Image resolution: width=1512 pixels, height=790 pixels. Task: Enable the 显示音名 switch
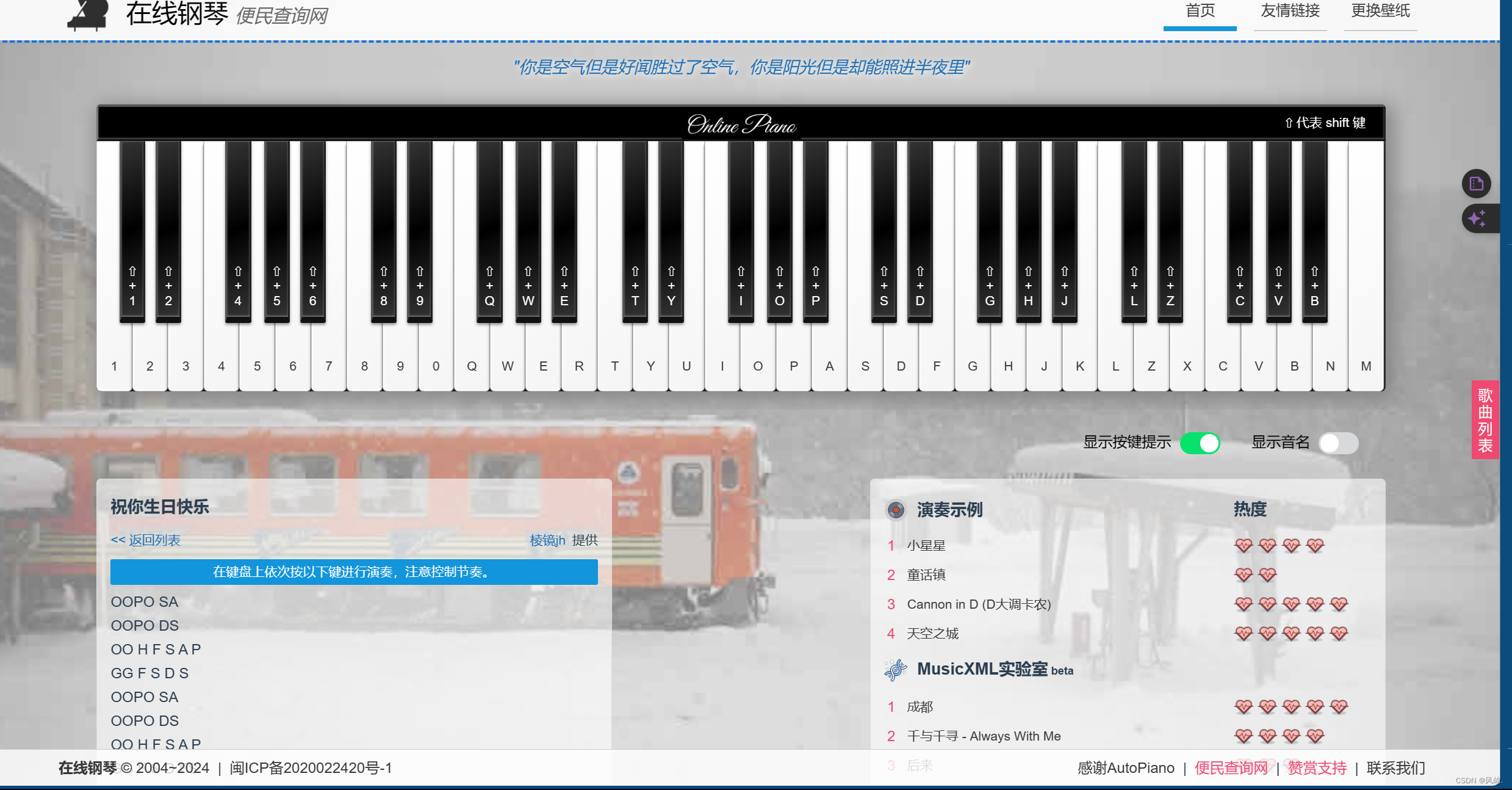(x=1338, y=443)
